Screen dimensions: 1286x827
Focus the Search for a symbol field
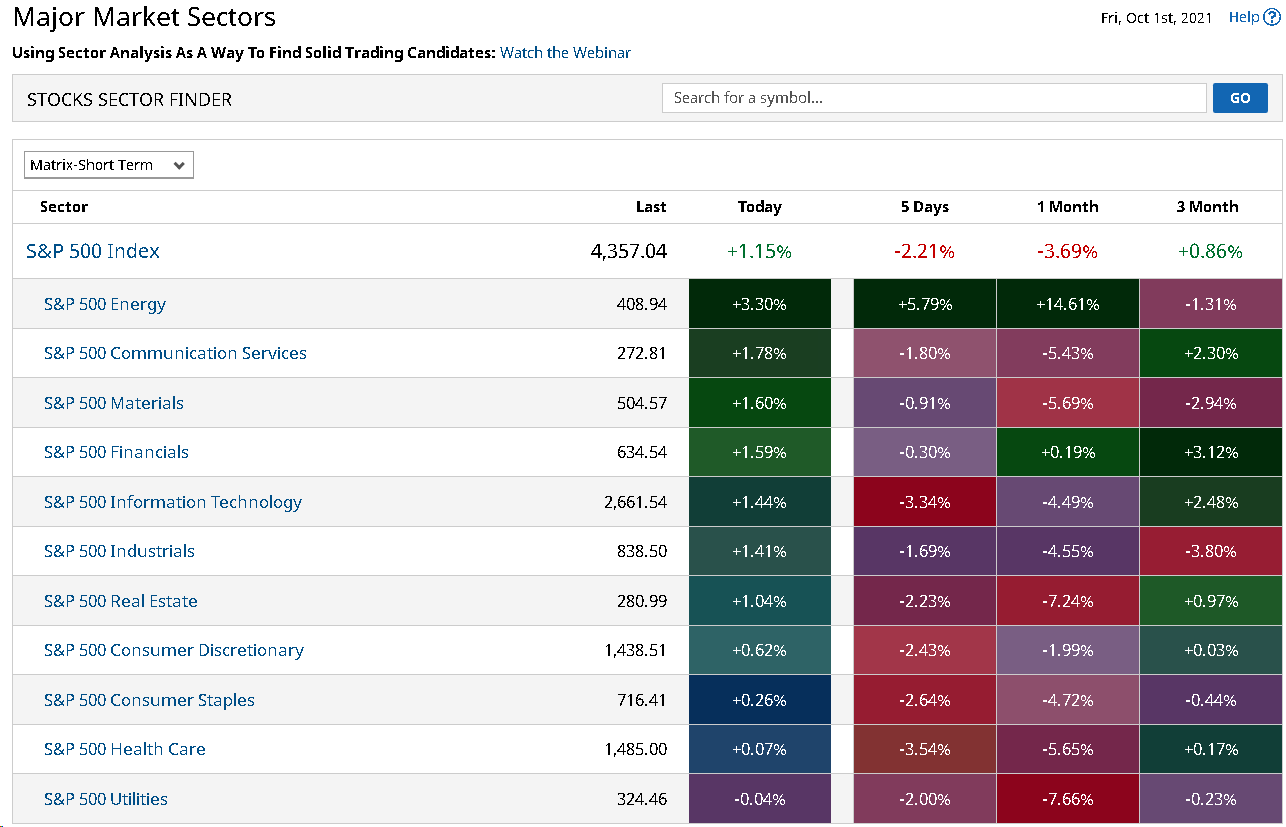click(x=934, y=98)
